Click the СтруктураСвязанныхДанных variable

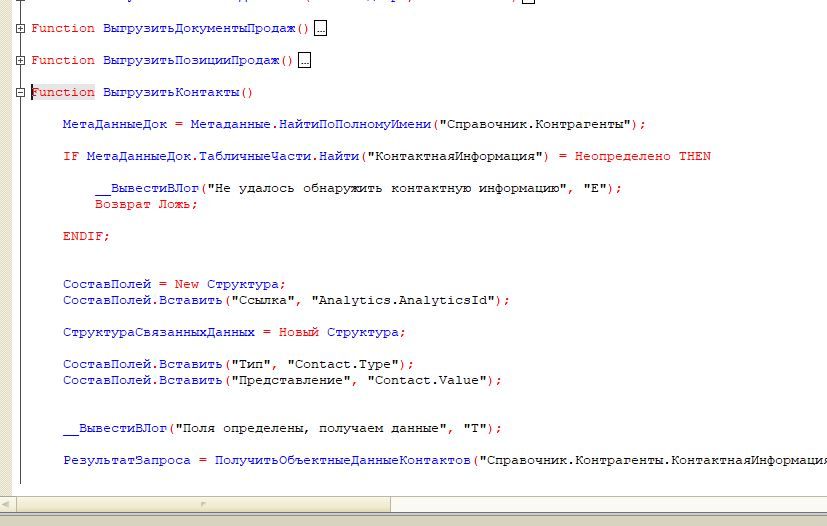(159, 332)
